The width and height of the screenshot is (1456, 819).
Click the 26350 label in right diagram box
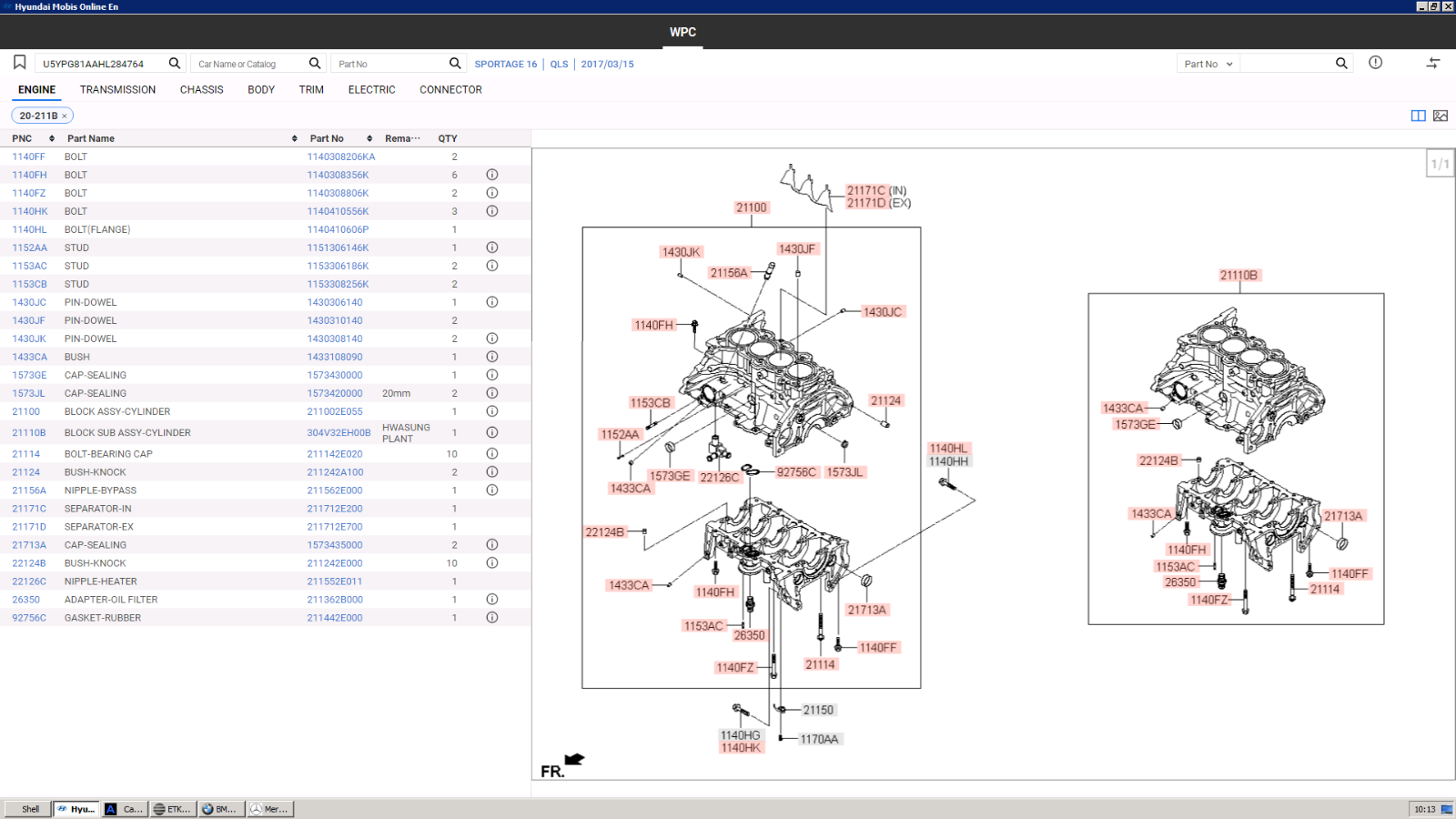coord(1180,582)
